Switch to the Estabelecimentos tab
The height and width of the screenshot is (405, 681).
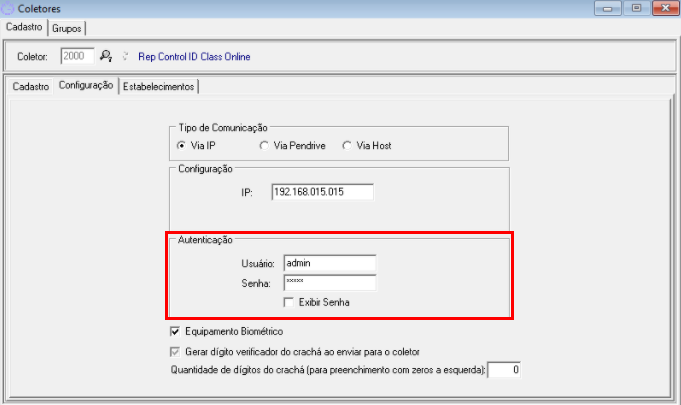pos(159,87)
